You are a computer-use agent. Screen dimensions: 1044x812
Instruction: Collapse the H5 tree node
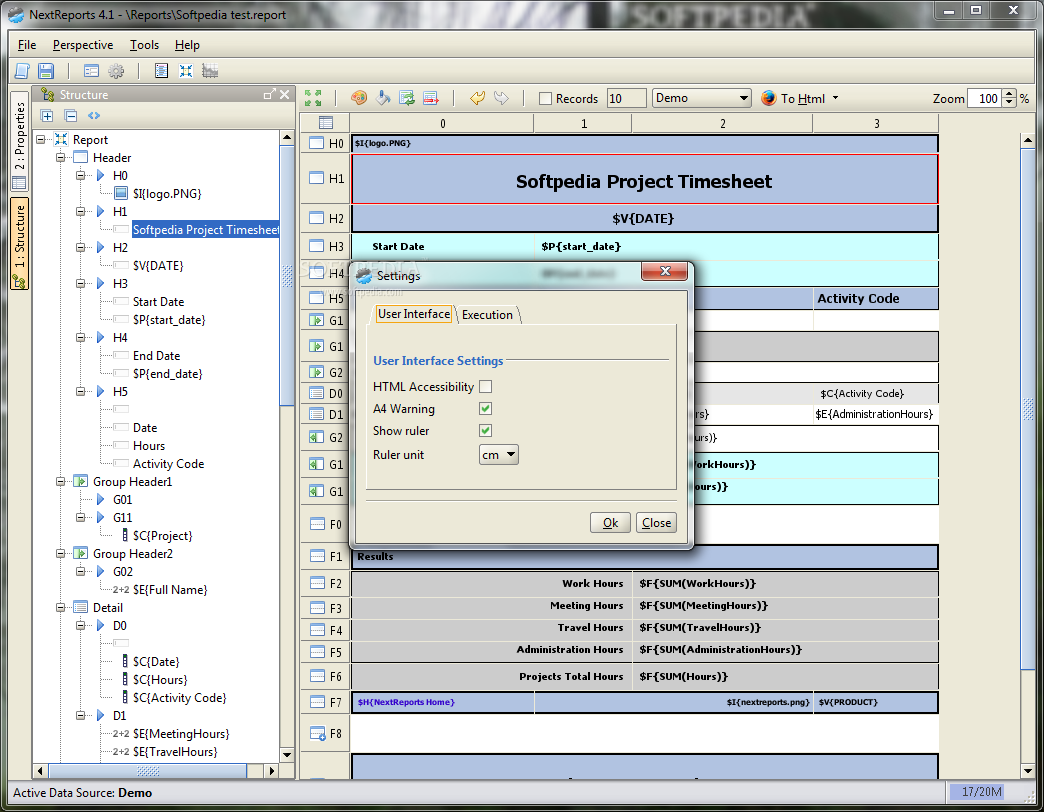coord(81,391)
